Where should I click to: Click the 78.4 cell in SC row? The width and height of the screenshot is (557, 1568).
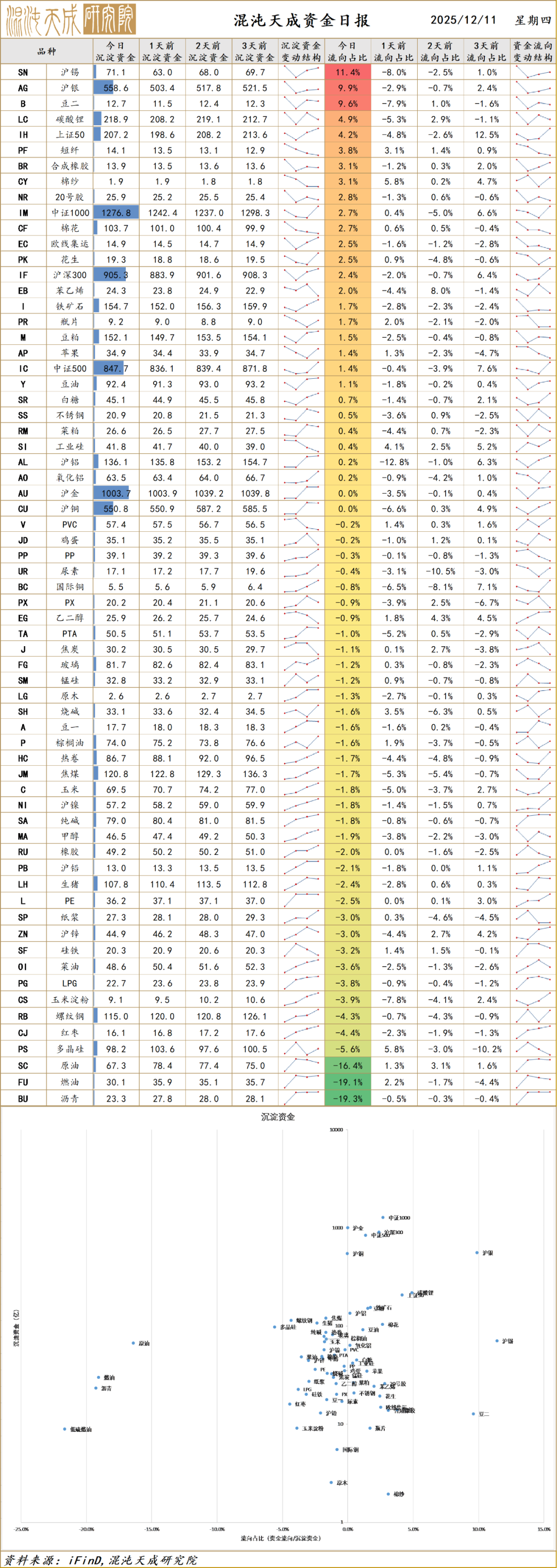tap(162, 1066)
